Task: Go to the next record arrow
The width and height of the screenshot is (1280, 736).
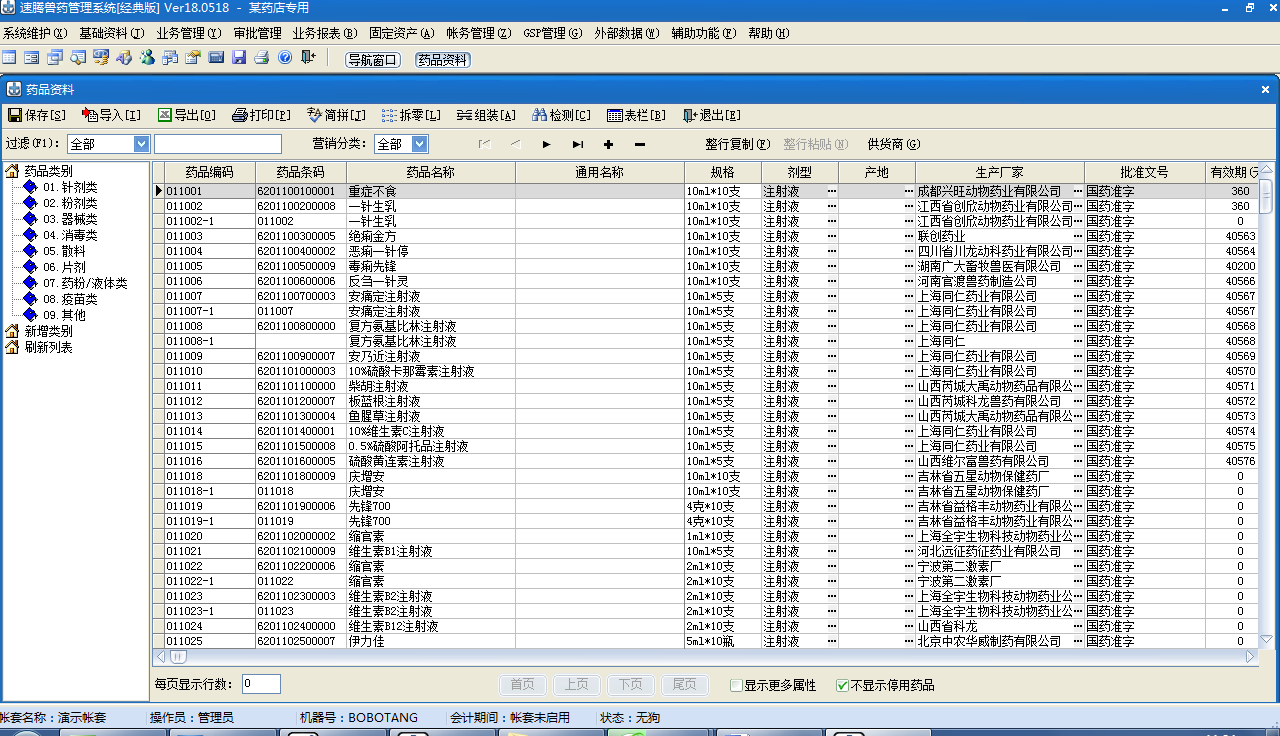Action: coord(546,144)
